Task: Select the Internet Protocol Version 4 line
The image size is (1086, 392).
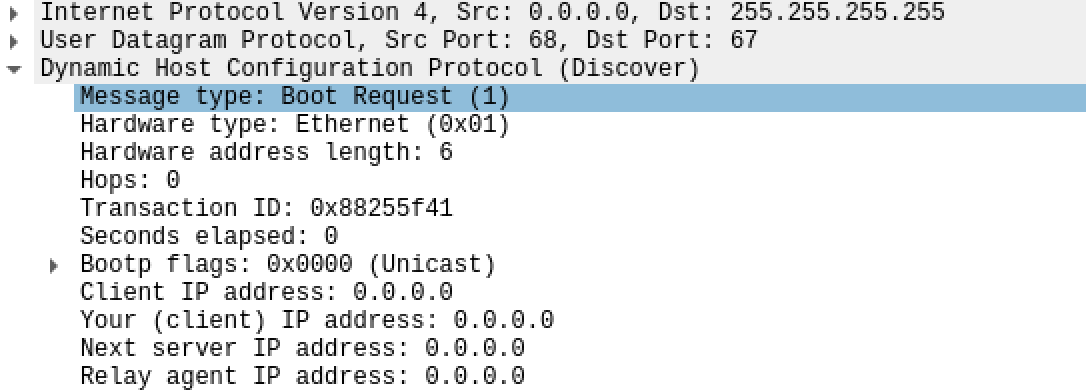Action: click(560, 12)
